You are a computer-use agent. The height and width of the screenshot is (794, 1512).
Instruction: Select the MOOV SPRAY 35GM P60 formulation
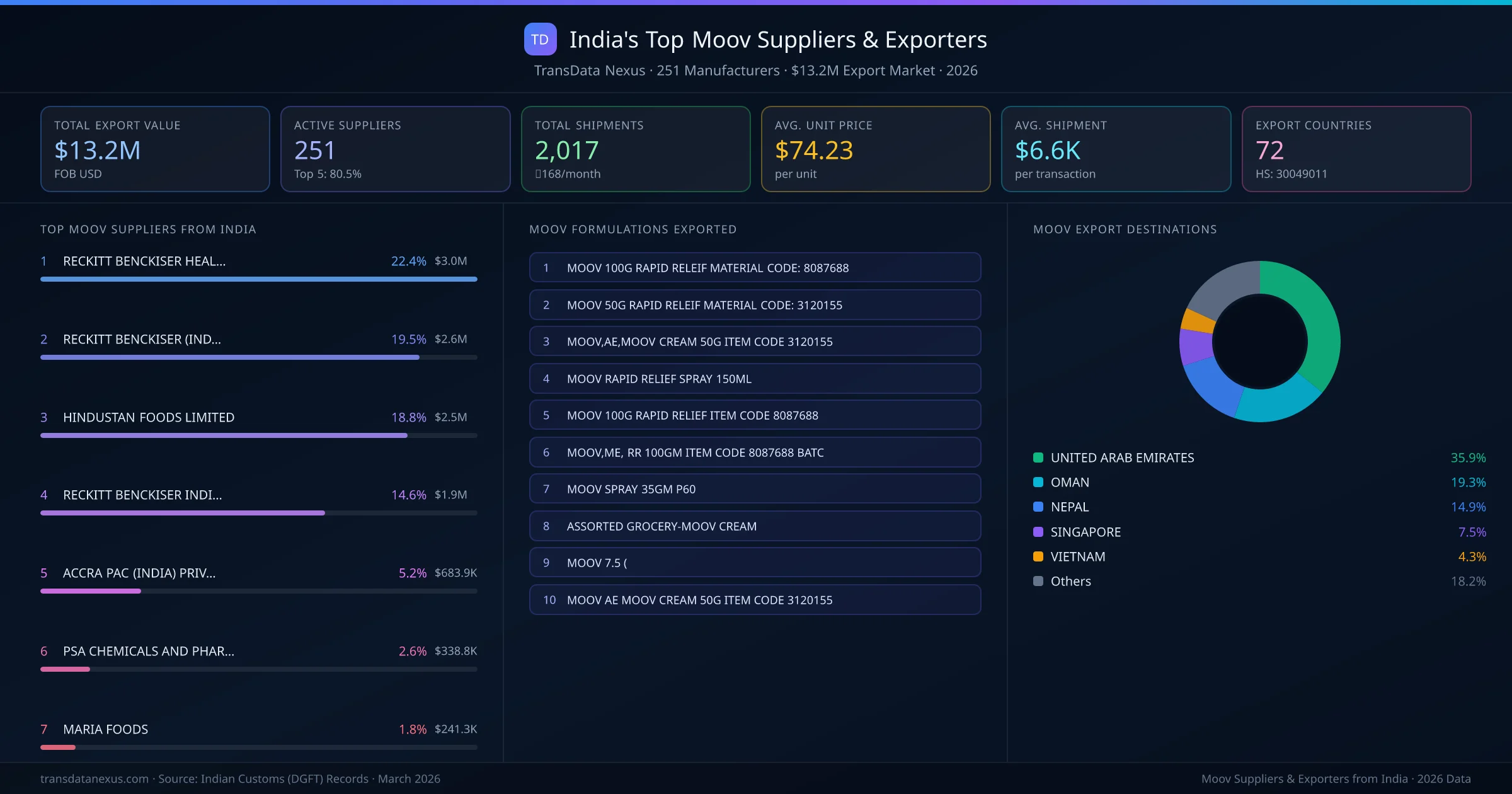click(x=755, y=488)
